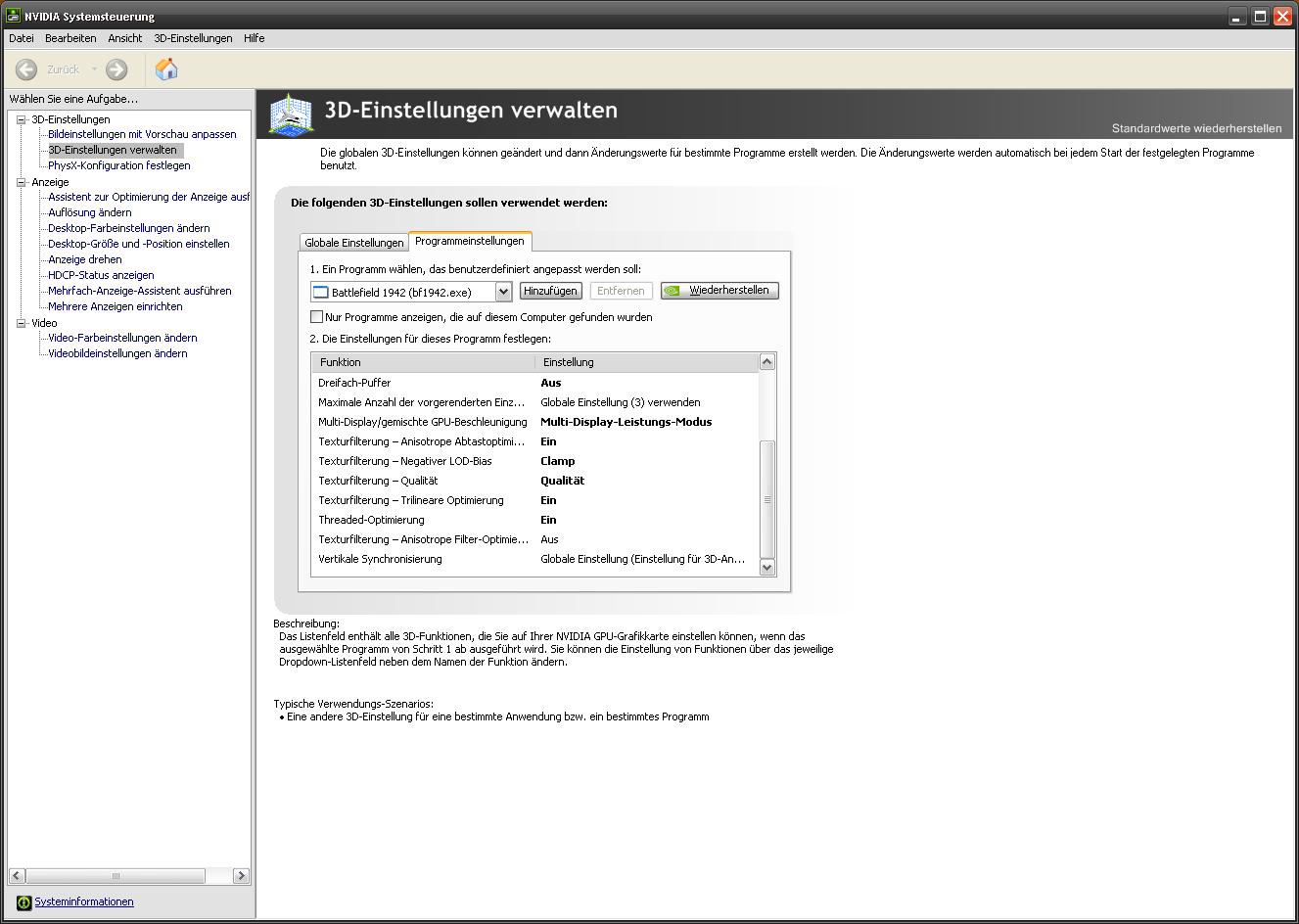Select Texturfilterung Anisotrope Abtastoptimierung row

[x=535, y=441]
